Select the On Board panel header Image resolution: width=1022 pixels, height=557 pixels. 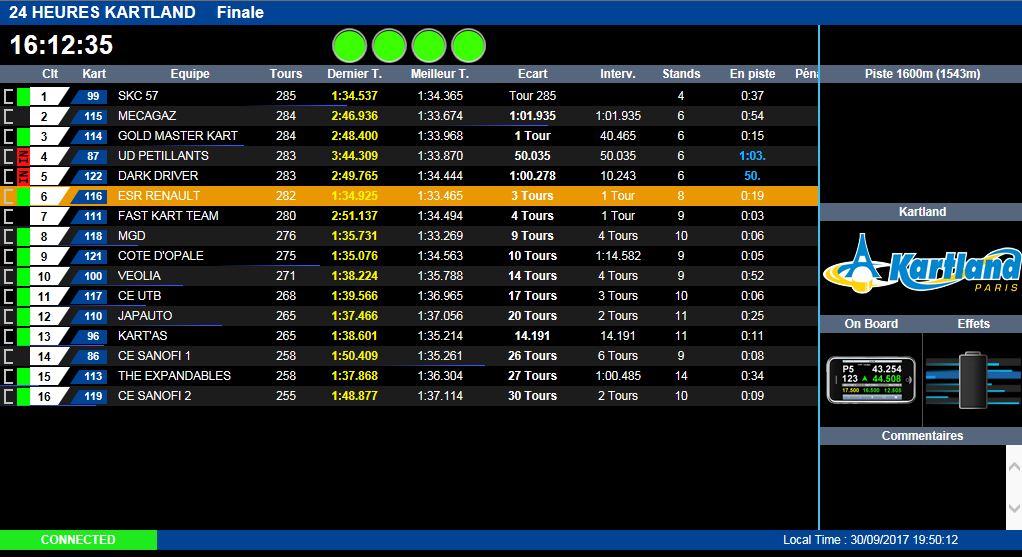(x=871, y=324)
